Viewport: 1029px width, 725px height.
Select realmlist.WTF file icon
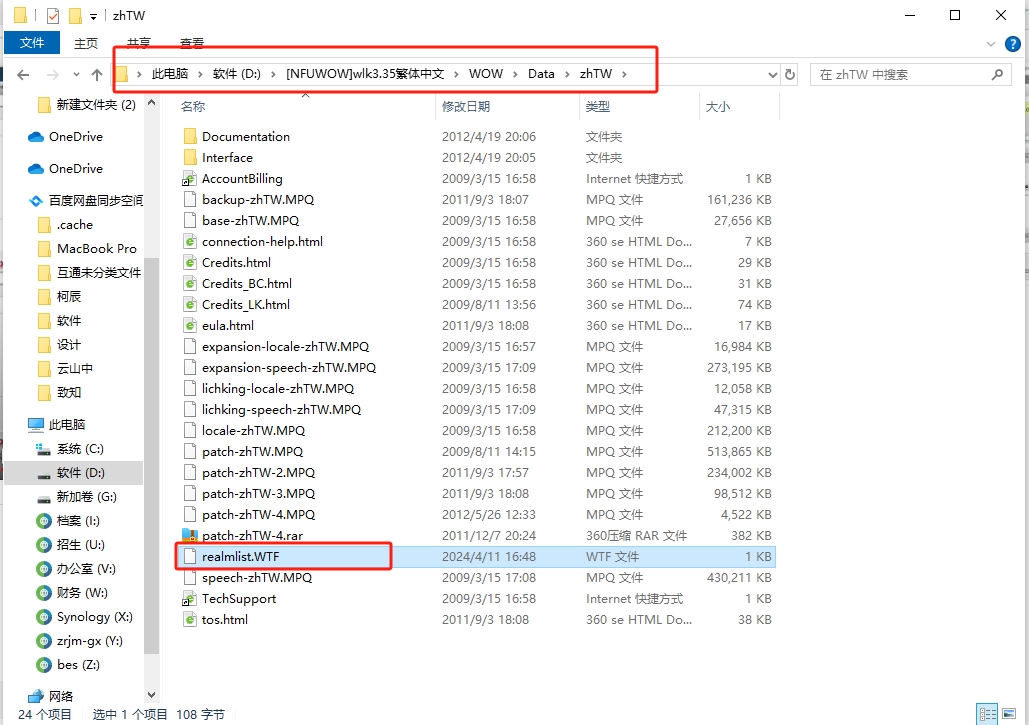190,556
